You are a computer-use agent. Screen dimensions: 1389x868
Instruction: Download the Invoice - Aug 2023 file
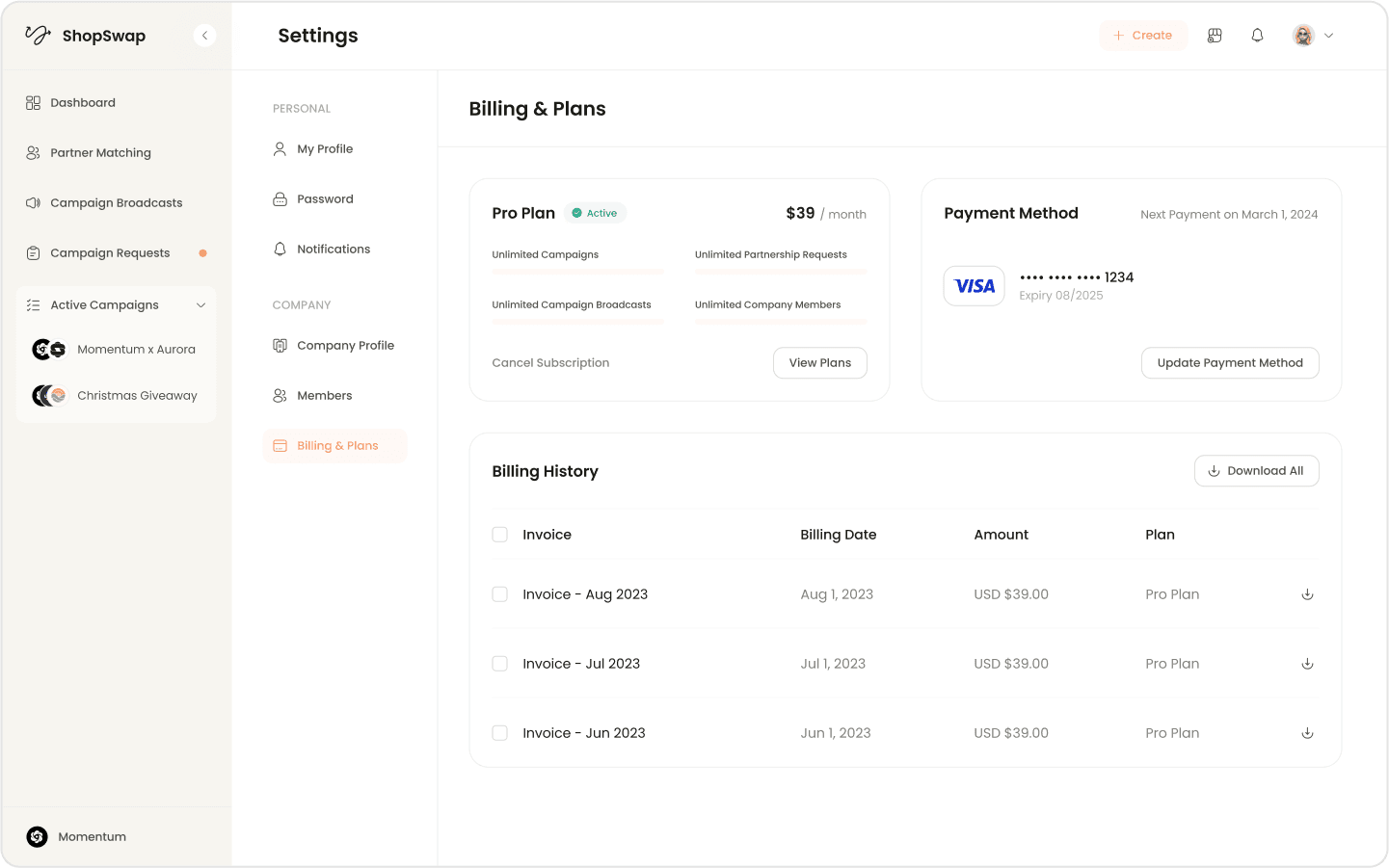coord(1307,594)
